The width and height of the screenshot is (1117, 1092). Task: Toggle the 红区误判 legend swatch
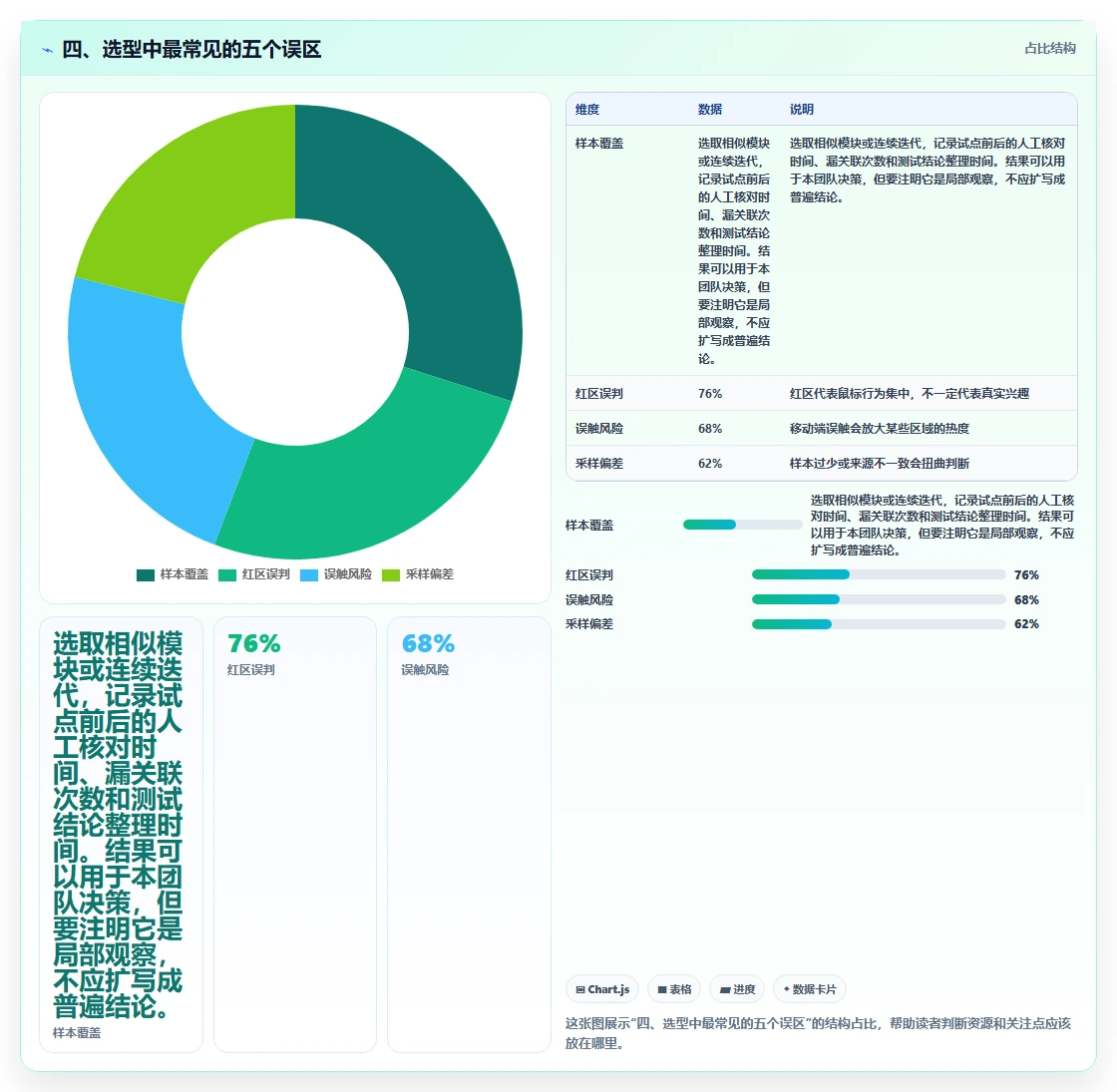(227, 574)
